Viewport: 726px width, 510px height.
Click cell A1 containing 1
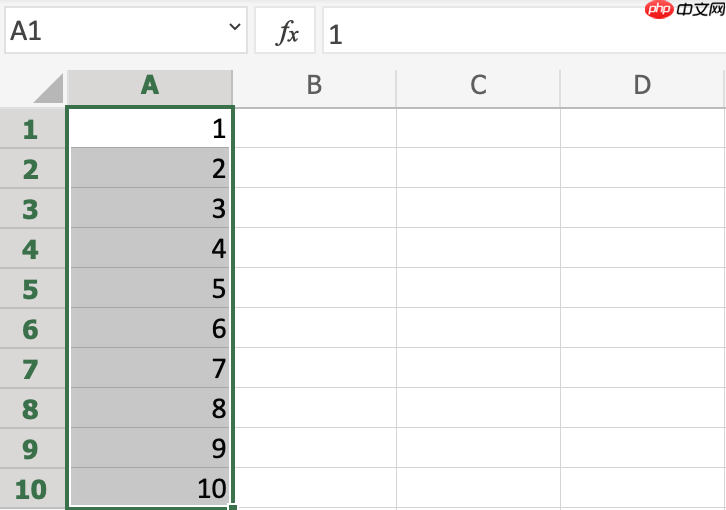pos(150,128)
